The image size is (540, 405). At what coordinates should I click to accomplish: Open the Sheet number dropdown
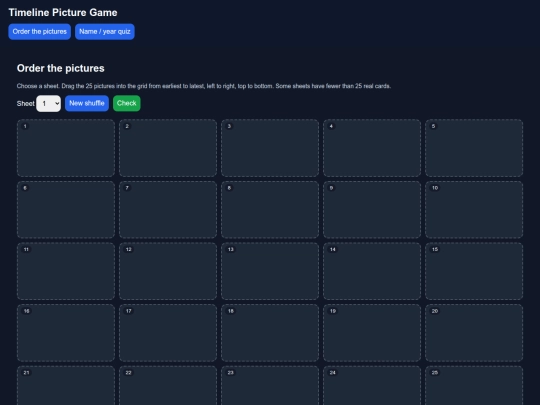(x=49, y=103)
